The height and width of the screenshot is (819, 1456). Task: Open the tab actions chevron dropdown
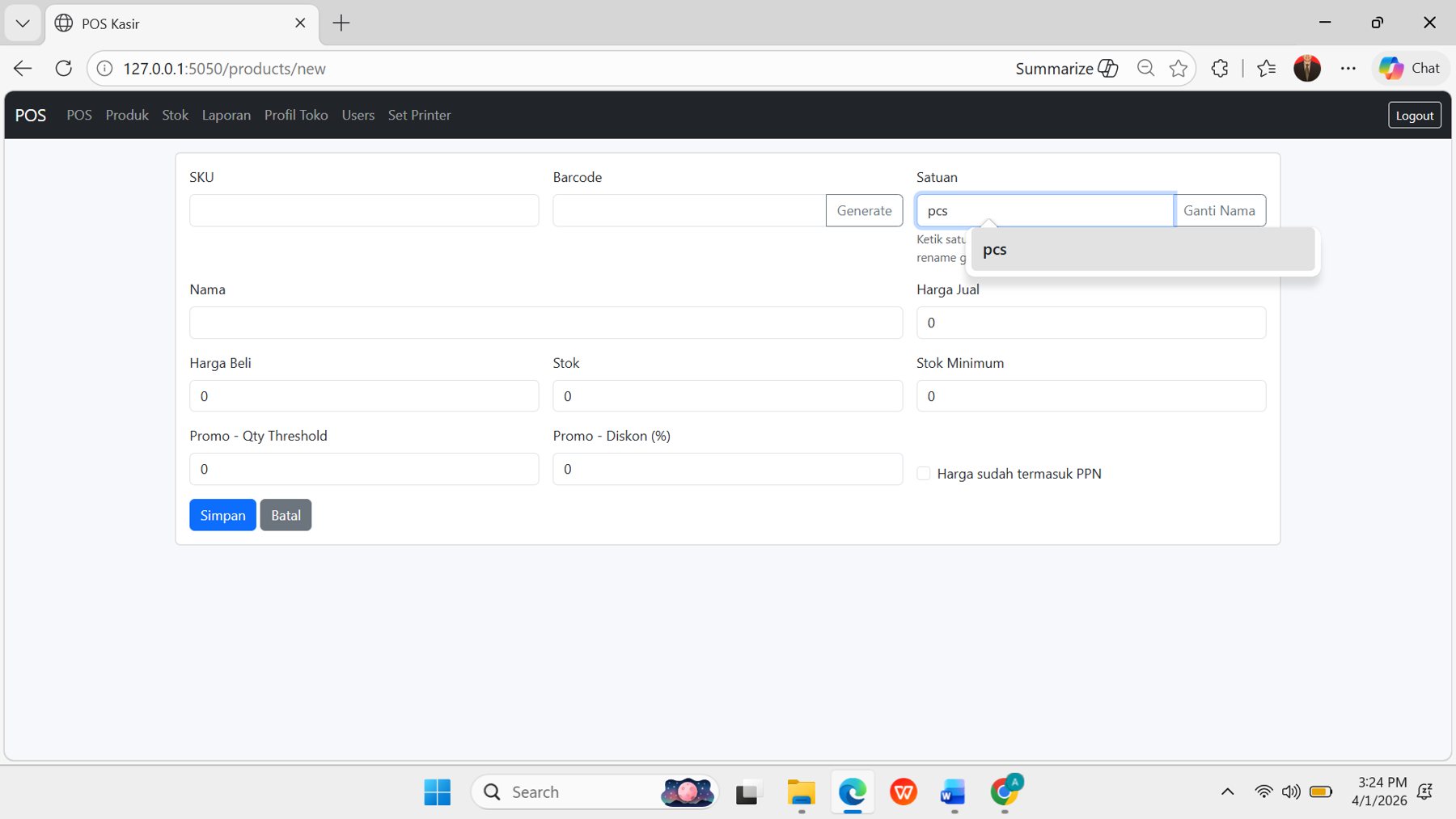pyautogui.click(x=22, y=23)
